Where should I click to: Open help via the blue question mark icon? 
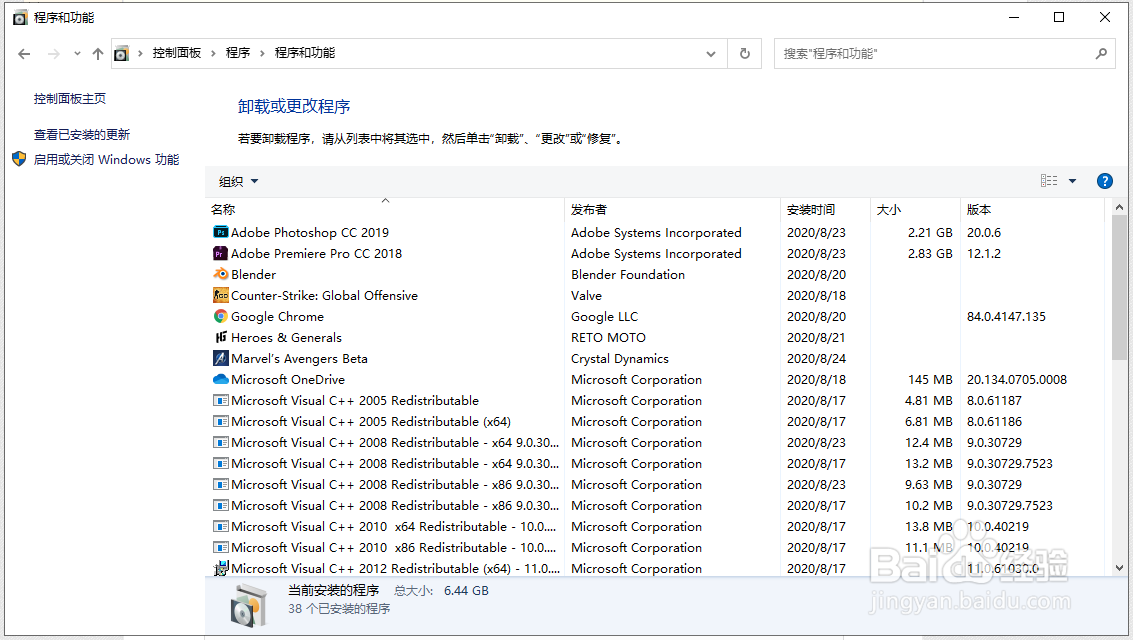1104,181
